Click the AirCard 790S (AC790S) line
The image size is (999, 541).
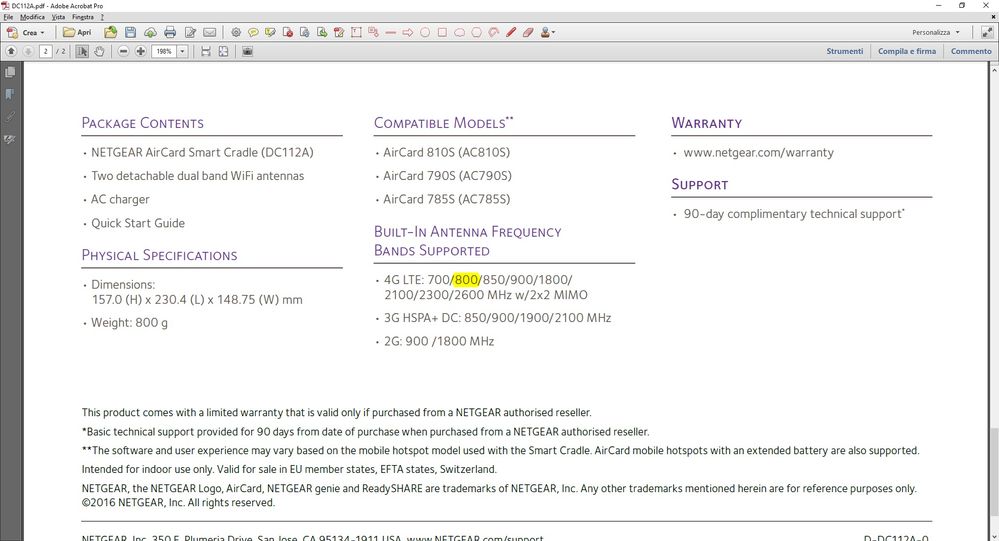[x=447, y=176]
